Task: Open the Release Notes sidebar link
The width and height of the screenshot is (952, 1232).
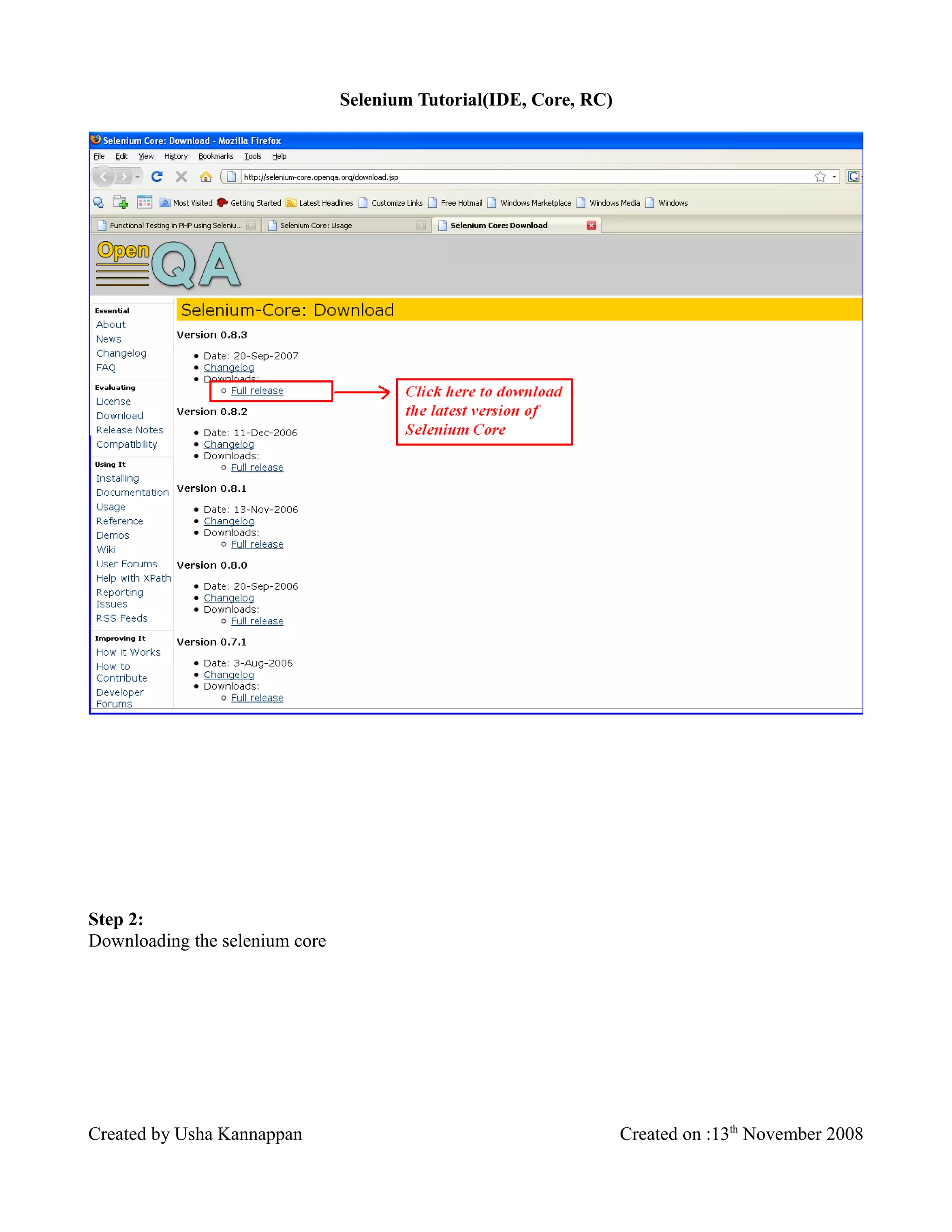Action: coord(129,430)
